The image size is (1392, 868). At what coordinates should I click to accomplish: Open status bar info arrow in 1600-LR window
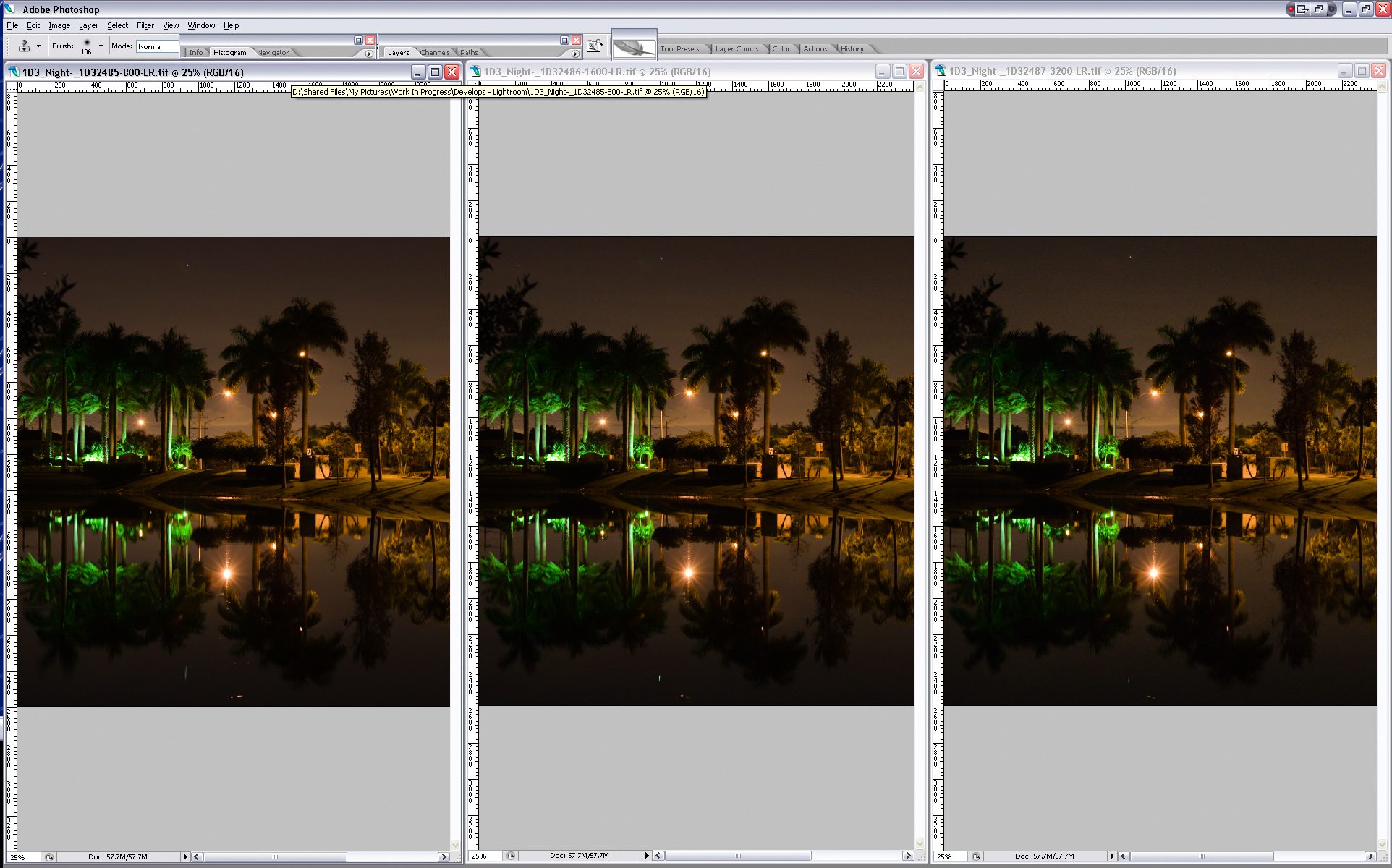pyautogui.click(x=647, y=856)
